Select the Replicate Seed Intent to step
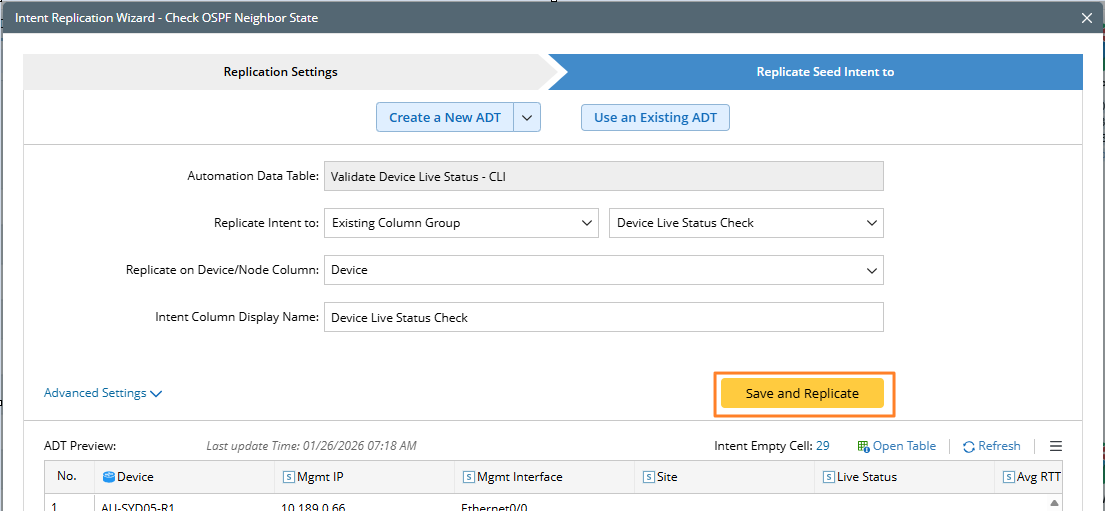The image size is (1105, 511). (x=824, y=72)
